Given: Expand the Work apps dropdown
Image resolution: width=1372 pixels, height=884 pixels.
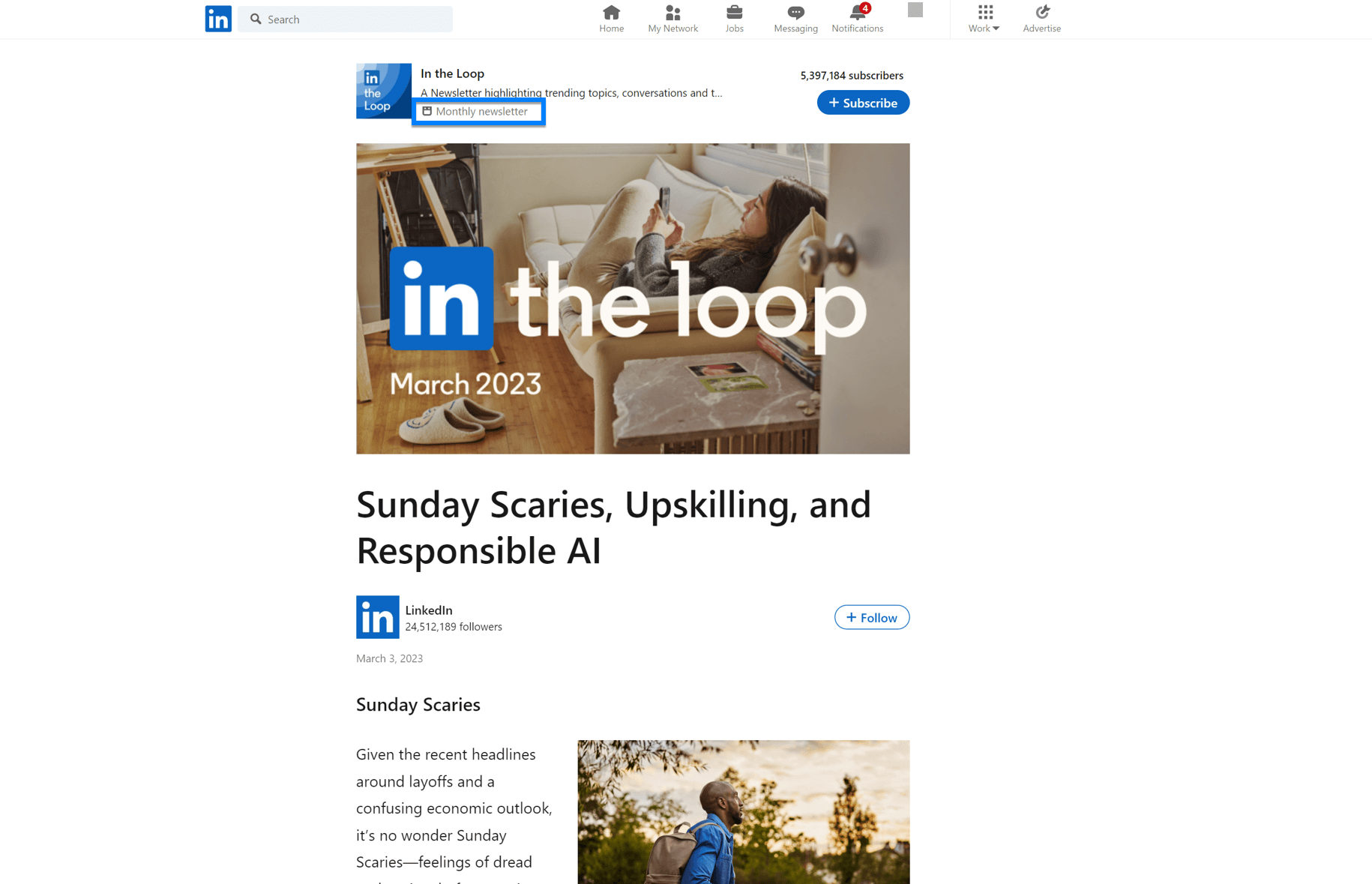Looking at the screenshot, I should pos(984,19).
